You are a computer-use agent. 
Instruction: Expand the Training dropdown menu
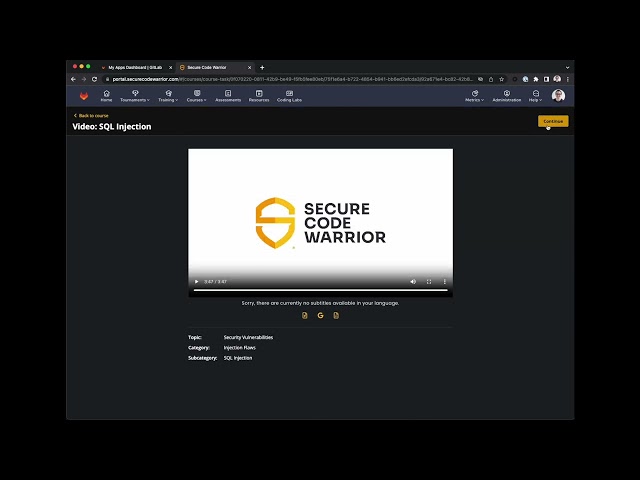(168, 96)
